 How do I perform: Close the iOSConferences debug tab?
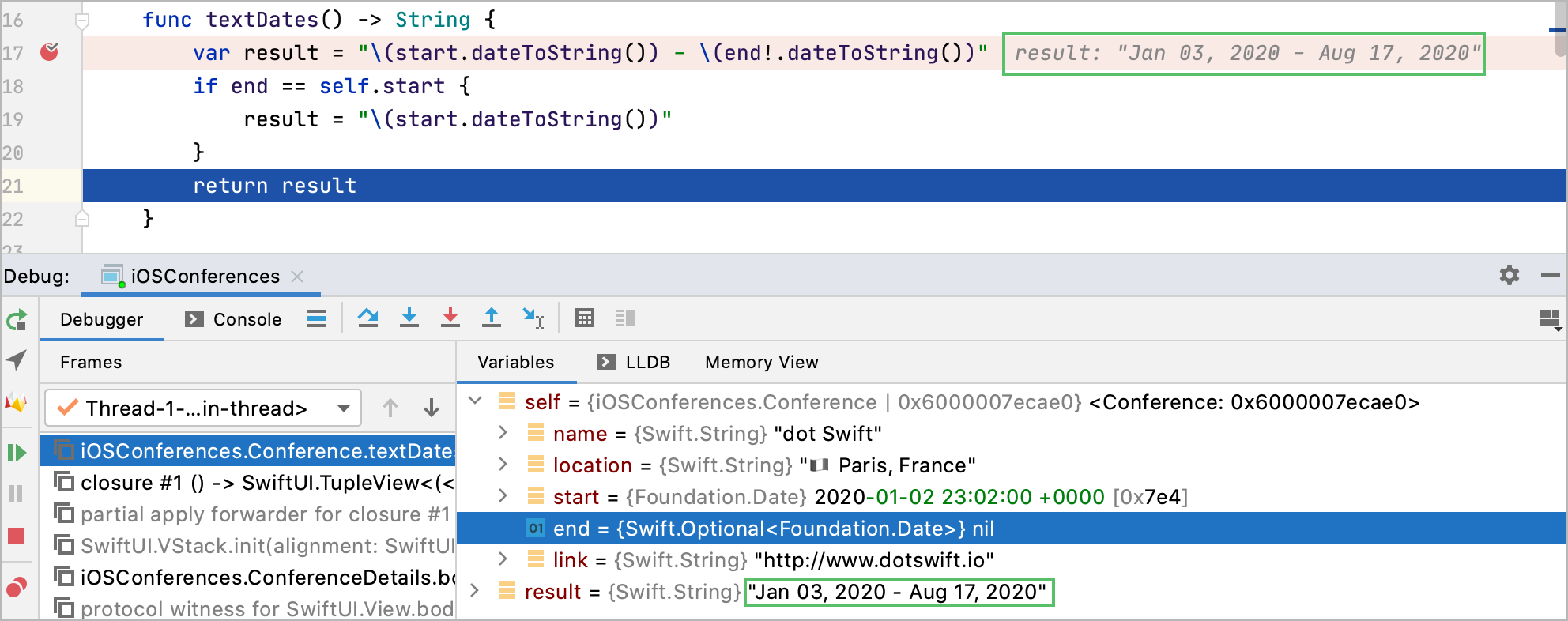(x=297, y=276)
